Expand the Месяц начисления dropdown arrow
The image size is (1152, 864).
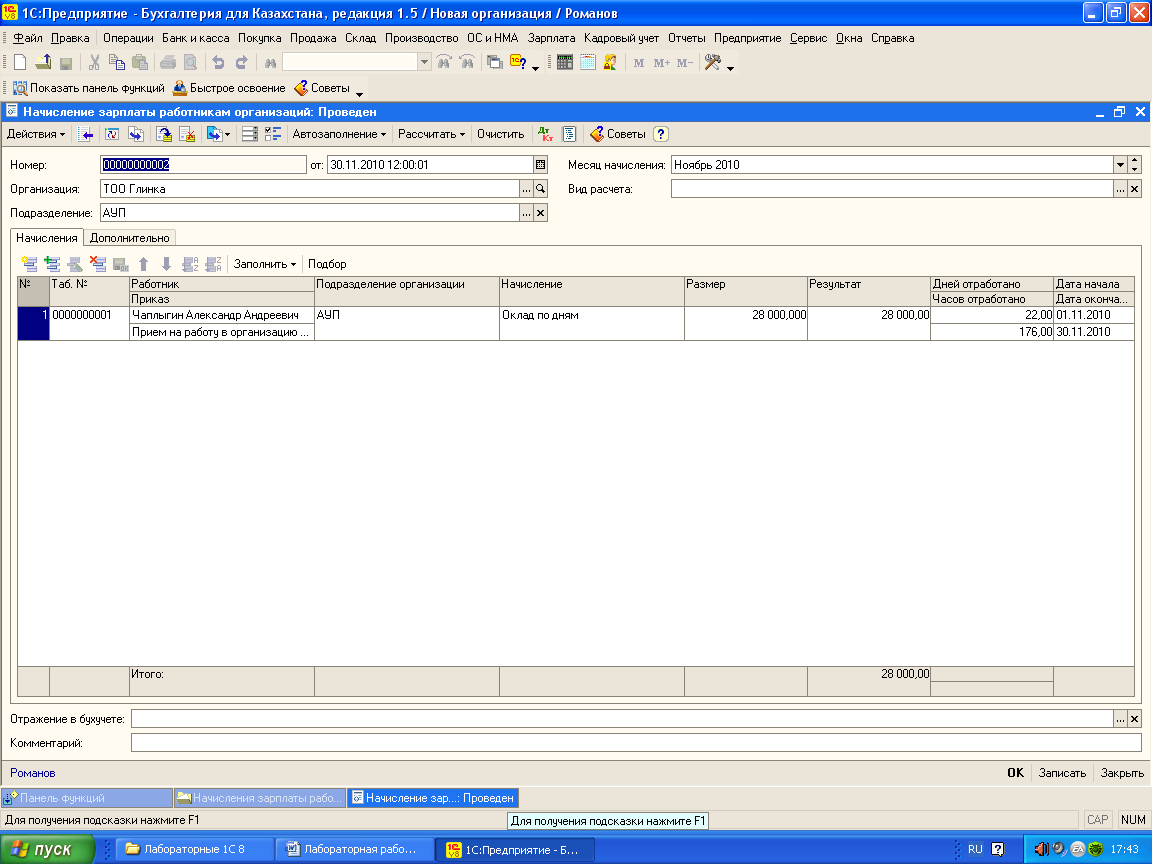tap(1120, 165)
